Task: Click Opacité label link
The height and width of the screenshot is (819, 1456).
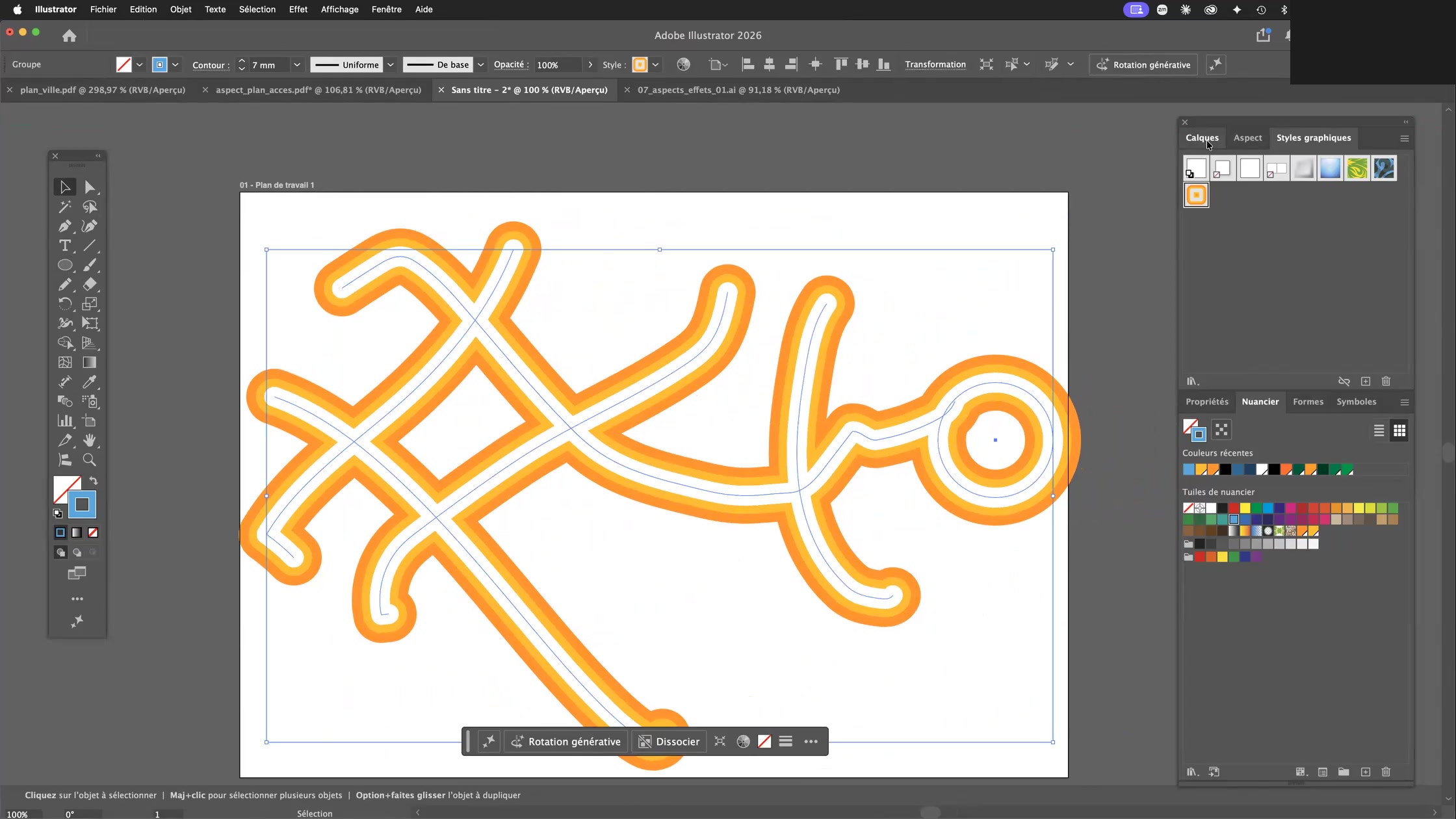Action: (510, 64)
